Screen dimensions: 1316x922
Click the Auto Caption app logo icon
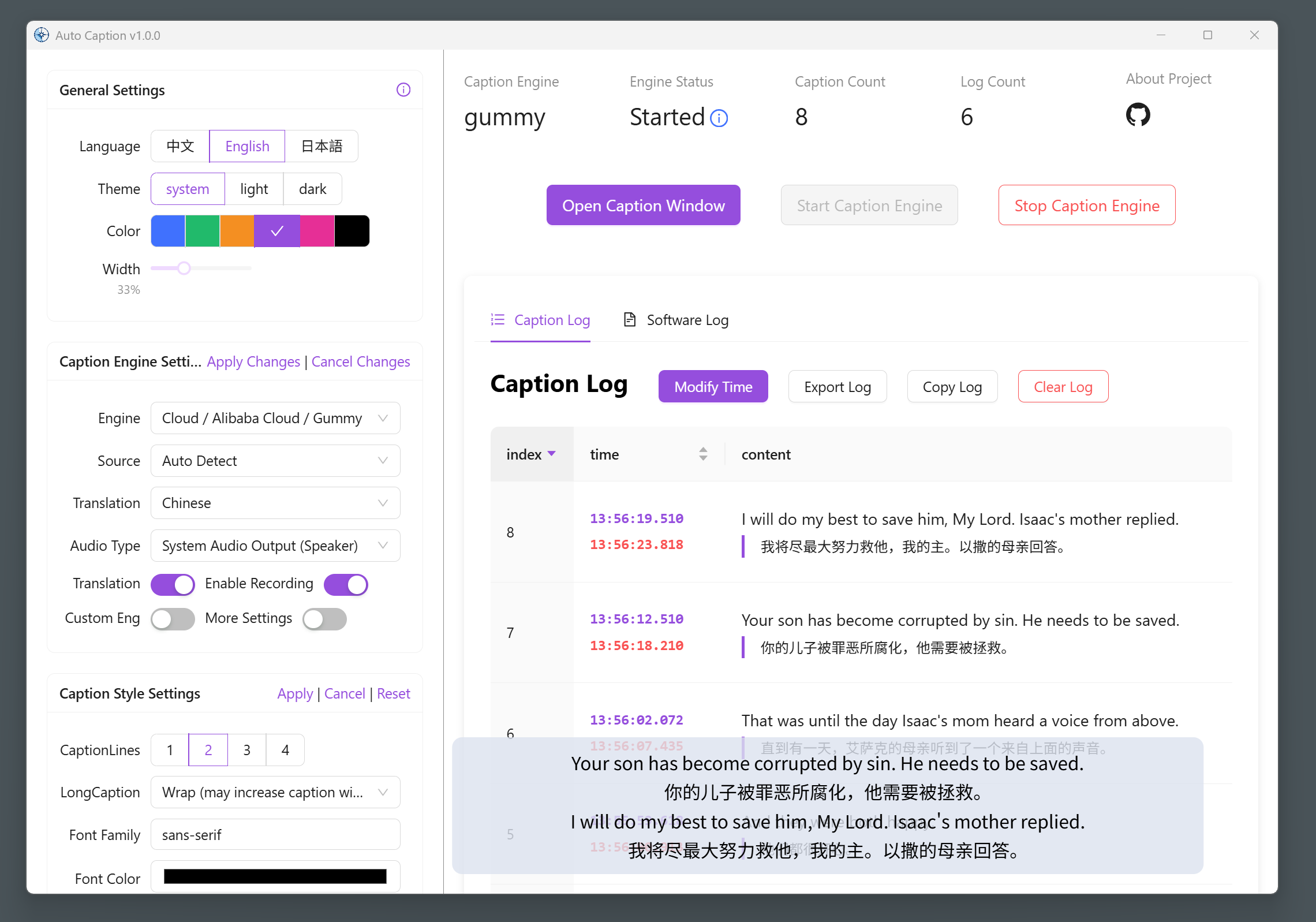point(42,35)
